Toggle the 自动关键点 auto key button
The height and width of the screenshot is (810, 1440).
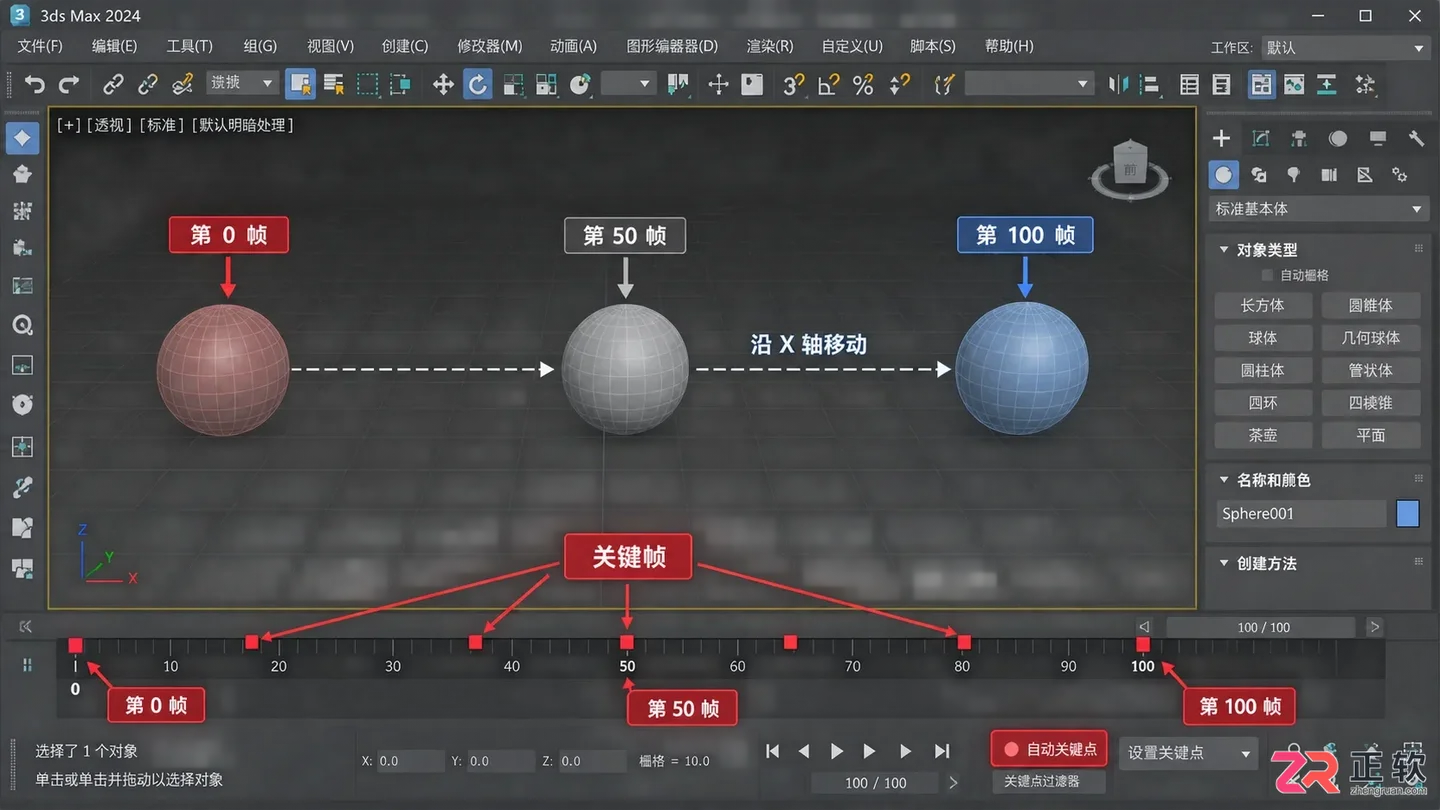1049,749
